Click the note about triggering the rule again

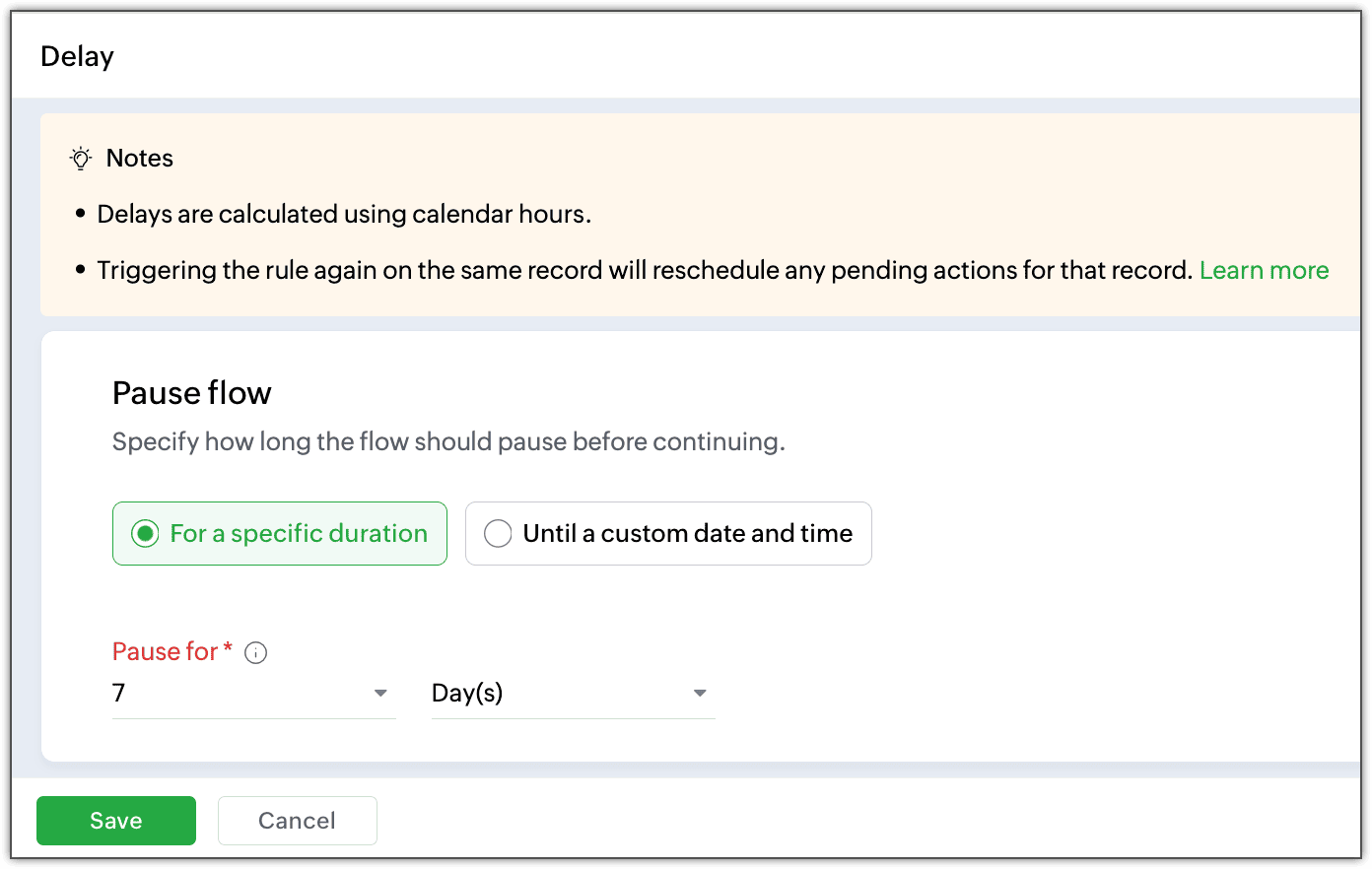click(x=645, y=270)
